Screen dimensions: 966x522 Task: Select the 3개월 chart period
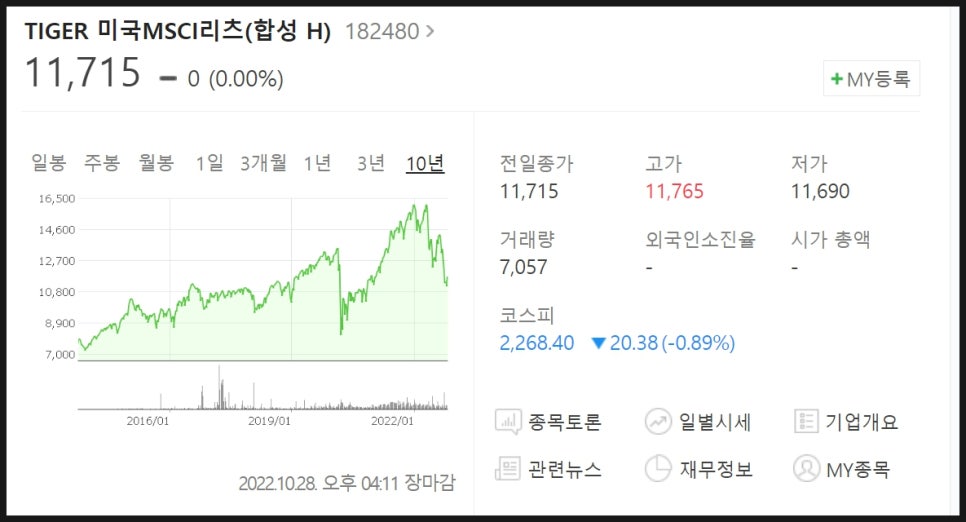coord(264,163)
